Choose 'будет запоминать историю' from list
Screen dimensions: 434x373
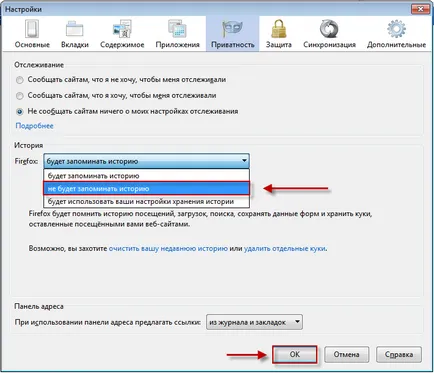tap(146, 176)
